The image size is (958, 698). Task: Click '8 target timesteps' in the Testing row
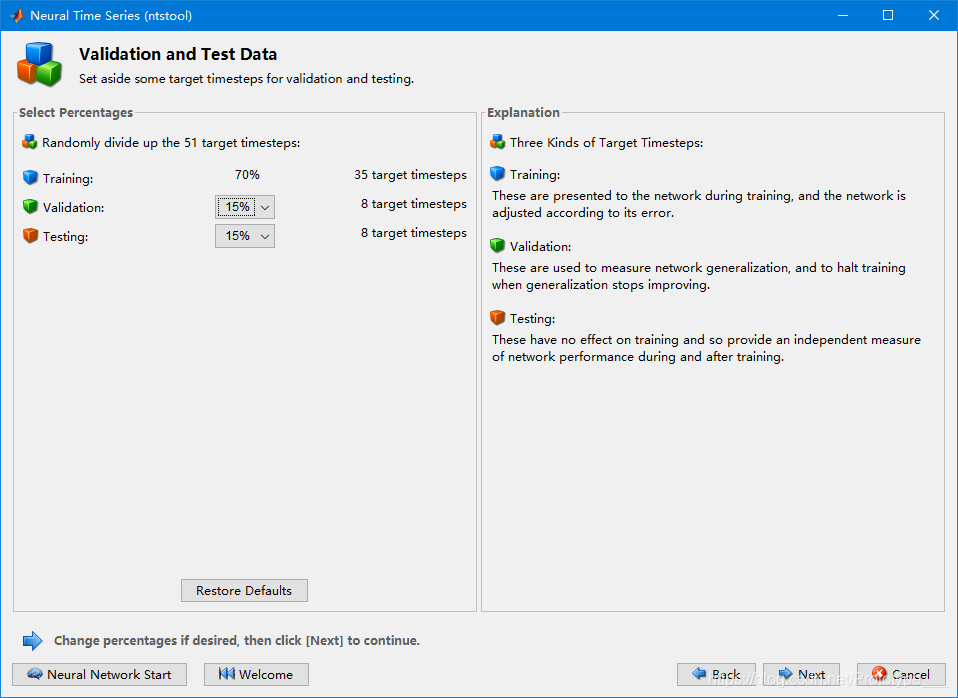coord(414,233)
